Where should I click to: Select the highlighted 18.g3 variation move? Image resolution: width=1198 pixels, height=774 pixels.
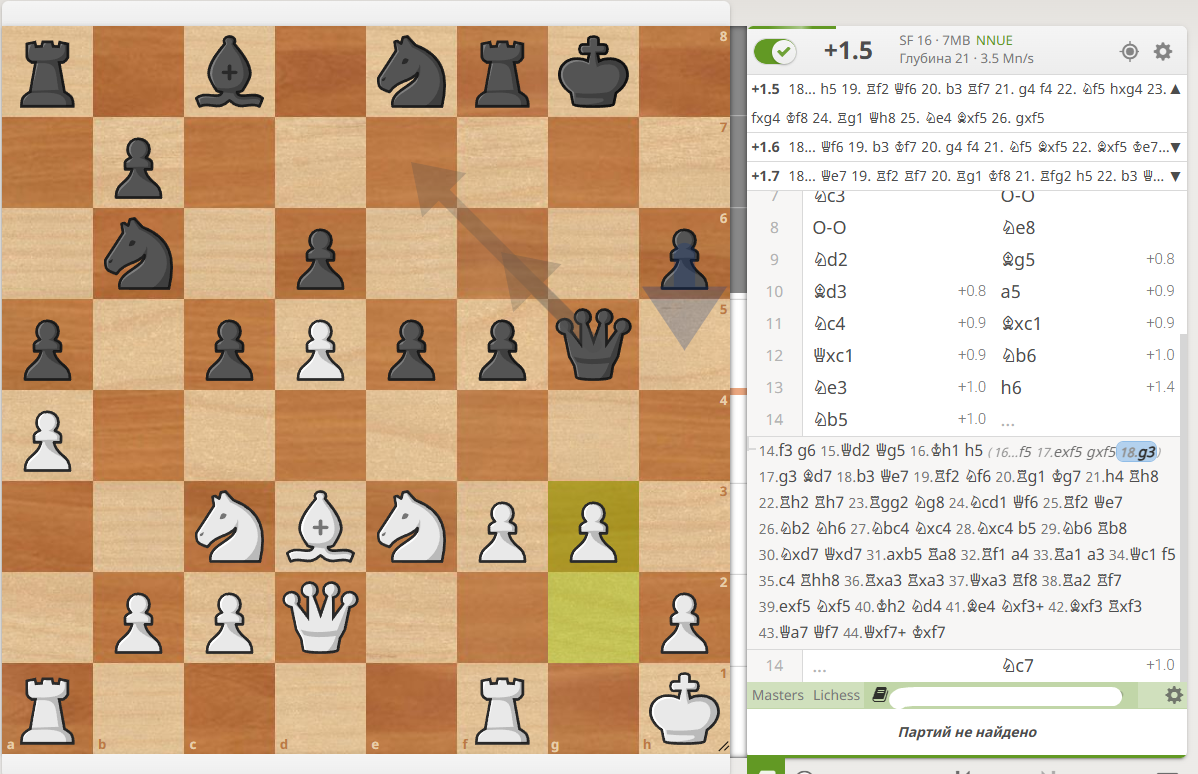[1138, 452]
